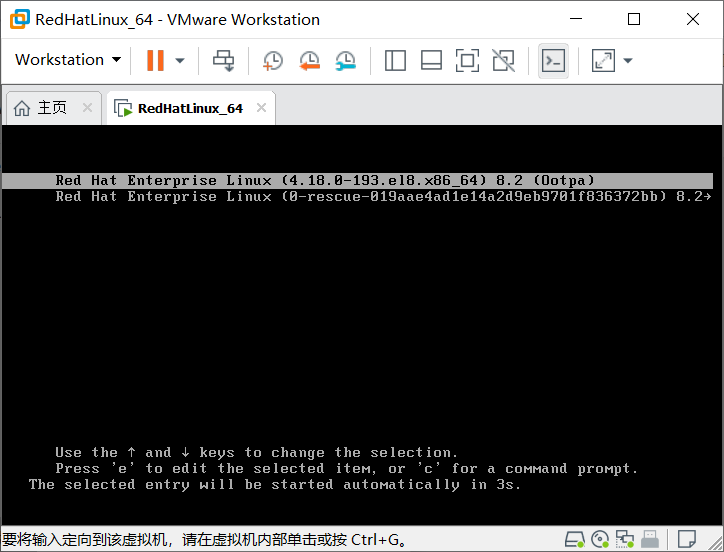This screenshot has height=552, width=724.
Task: Click the Ctrl+G input redirect status message
Action: click(x=205, y=540)
